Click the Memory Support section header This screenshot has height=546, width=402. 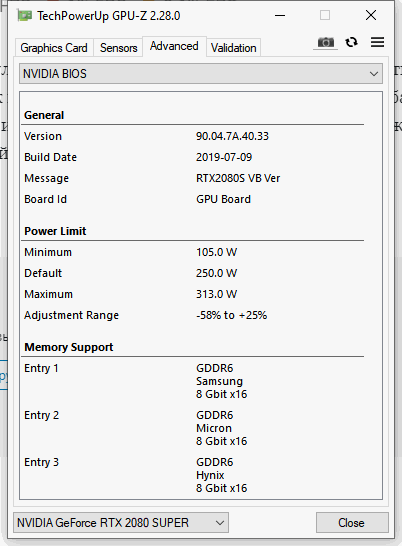pos(69,347)
